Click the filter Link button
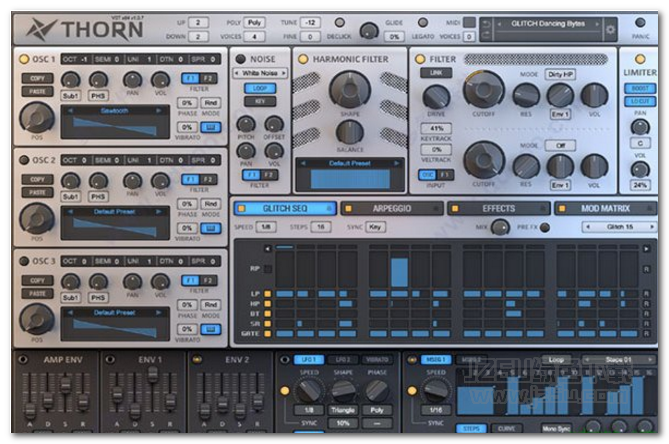Image resolution: width=669 pixels, height=444 pixels. point(436,73)
